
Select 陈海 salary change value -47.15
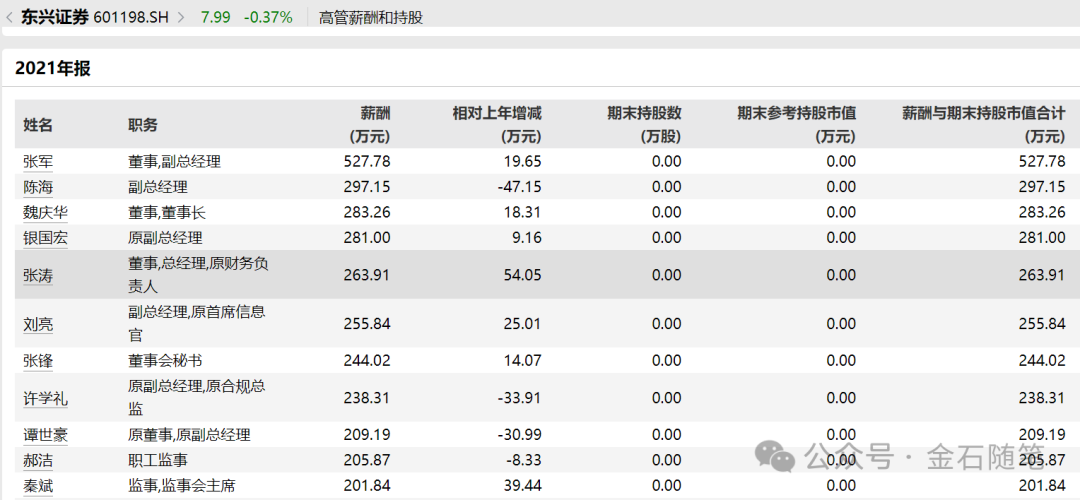click(x=519, y=187)
